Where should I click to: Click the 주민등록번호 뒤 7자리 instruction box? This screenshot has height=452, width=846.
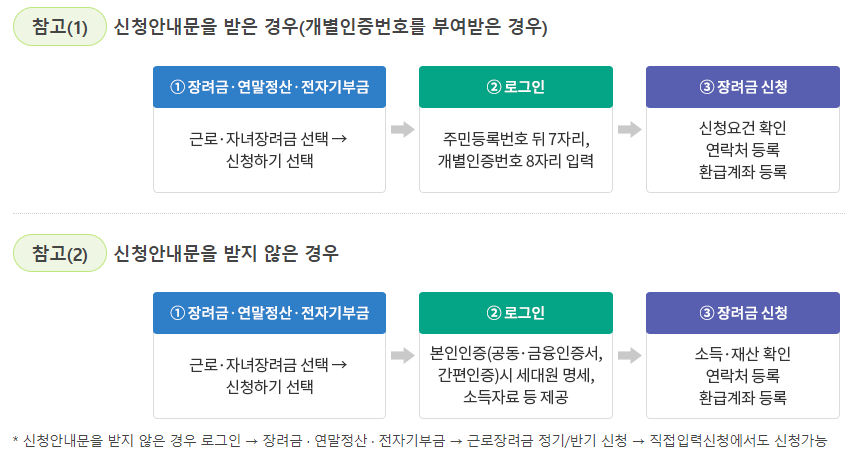(x=516, y=150)
